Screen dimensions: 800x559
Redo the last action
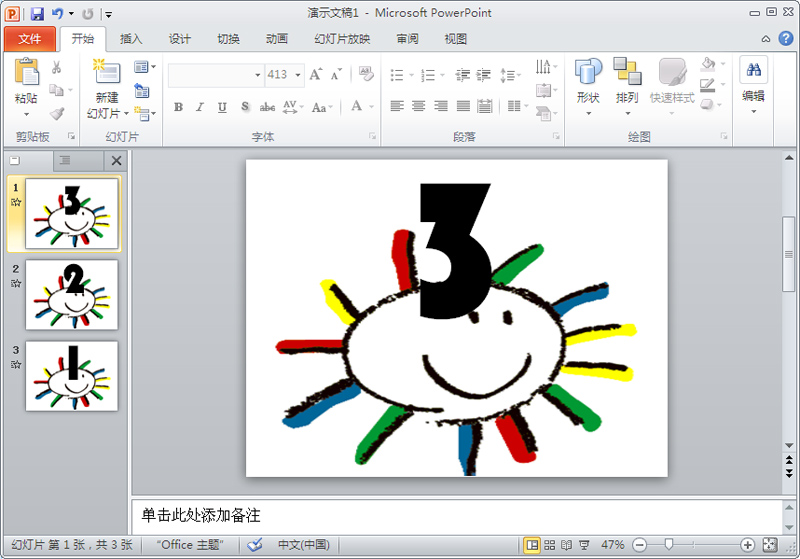pos(88,14)
